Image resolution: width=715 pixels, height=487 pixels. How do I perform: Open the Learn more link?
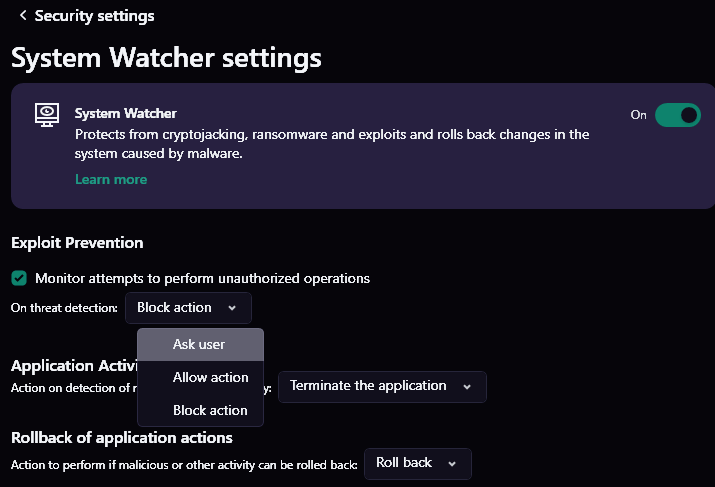(x=111, y=180)
